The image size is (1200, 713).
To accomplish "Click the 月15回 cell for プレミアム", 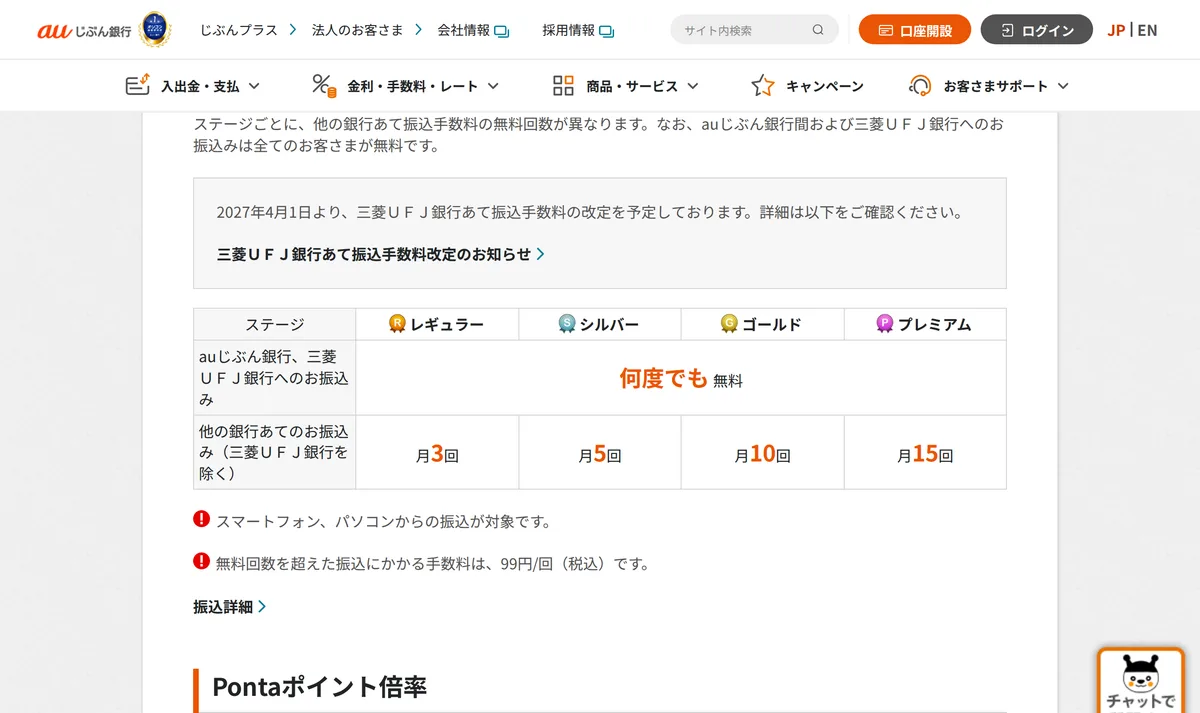I will click(x=925, y=453).
